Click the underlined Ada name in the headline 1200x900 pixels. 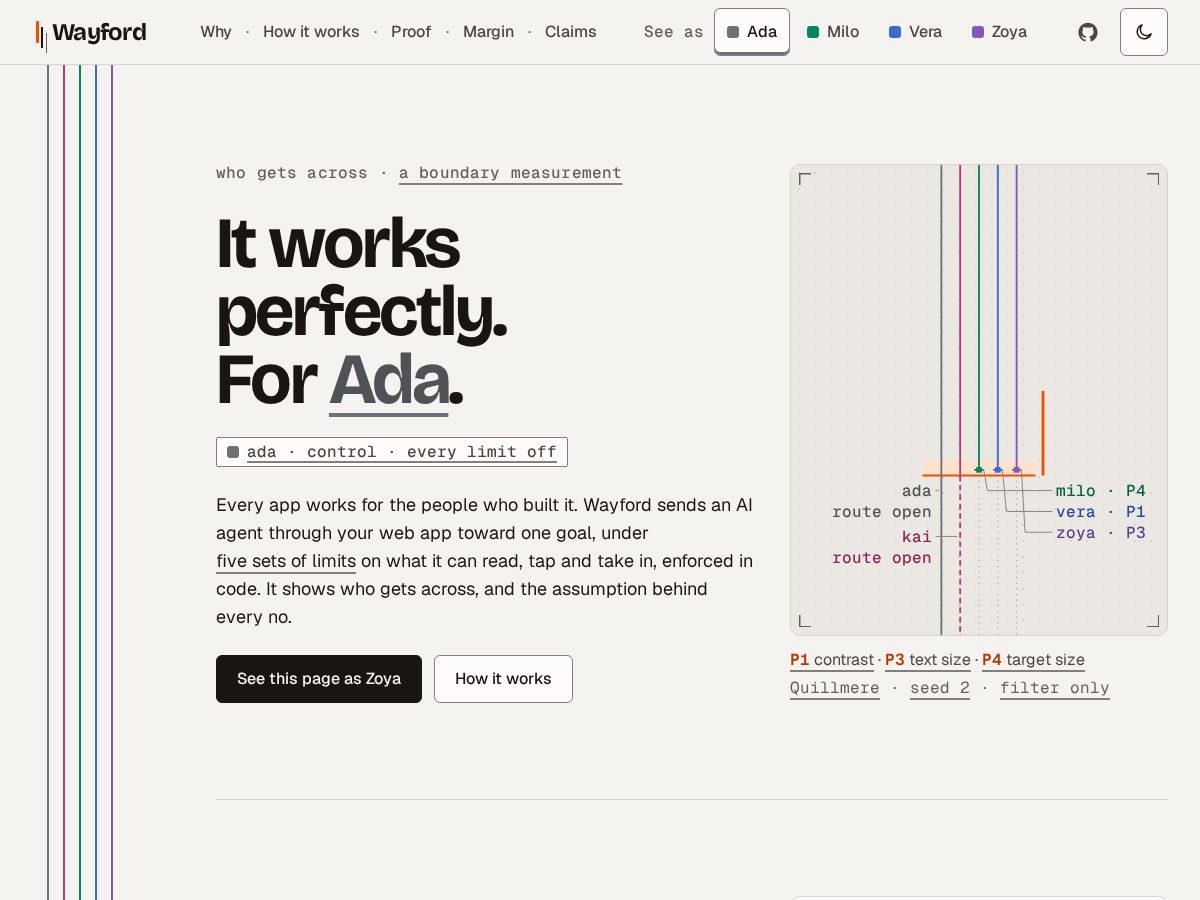click(389, 381)
